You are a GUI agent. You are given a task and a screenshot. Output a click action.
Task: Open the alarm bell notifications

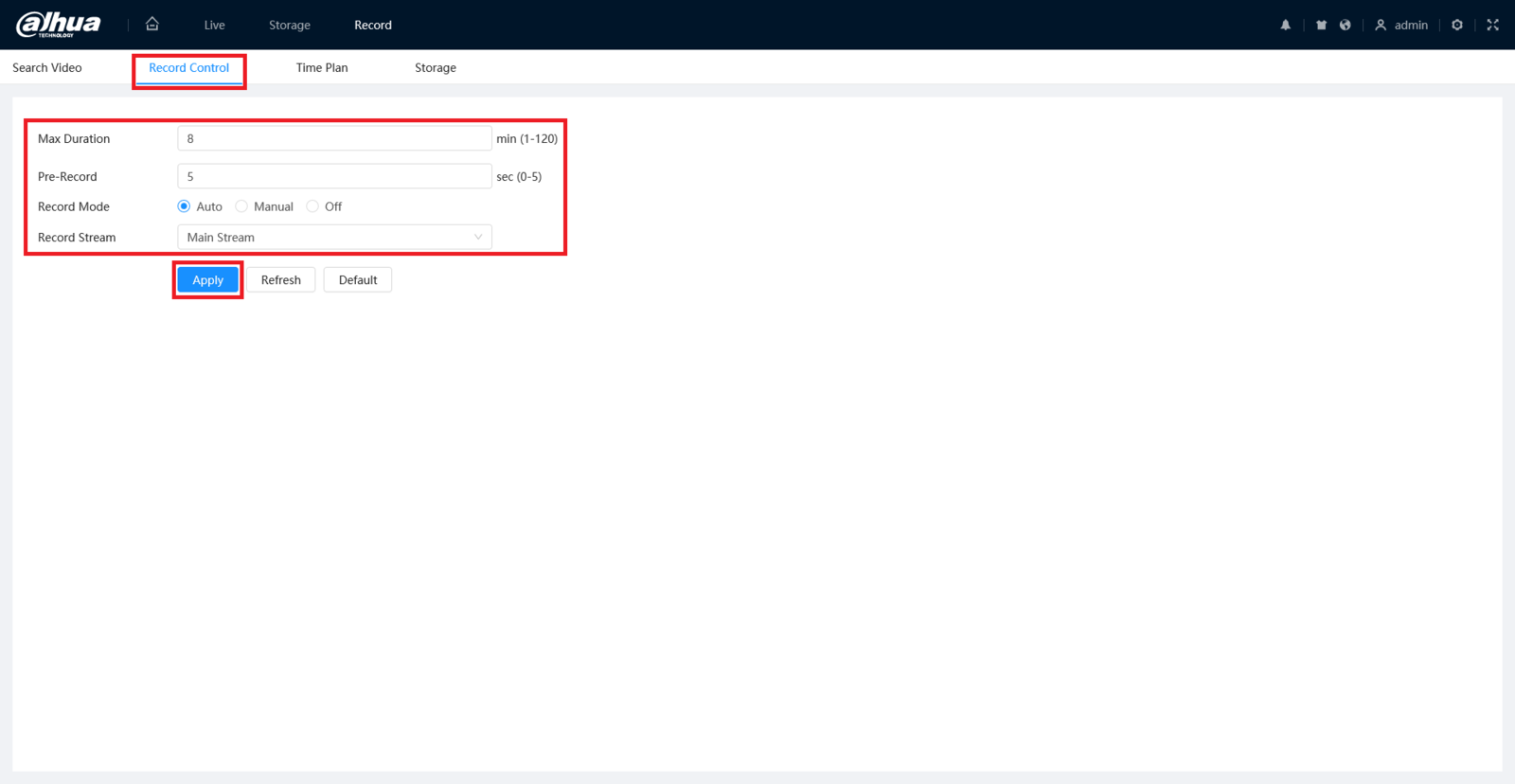[1285, 25]
